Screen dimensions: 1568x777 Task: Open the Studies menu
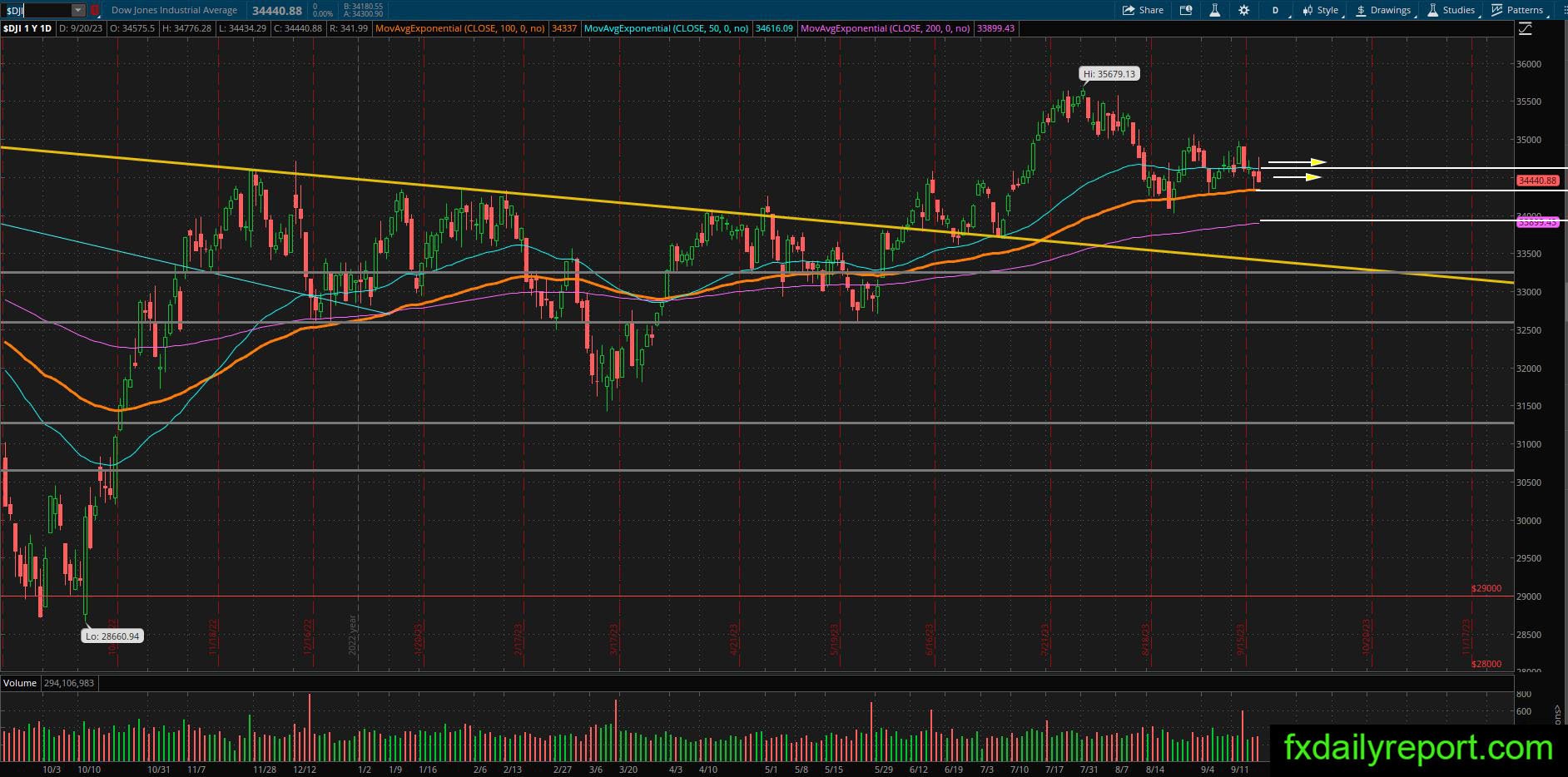pos(1451,10)
